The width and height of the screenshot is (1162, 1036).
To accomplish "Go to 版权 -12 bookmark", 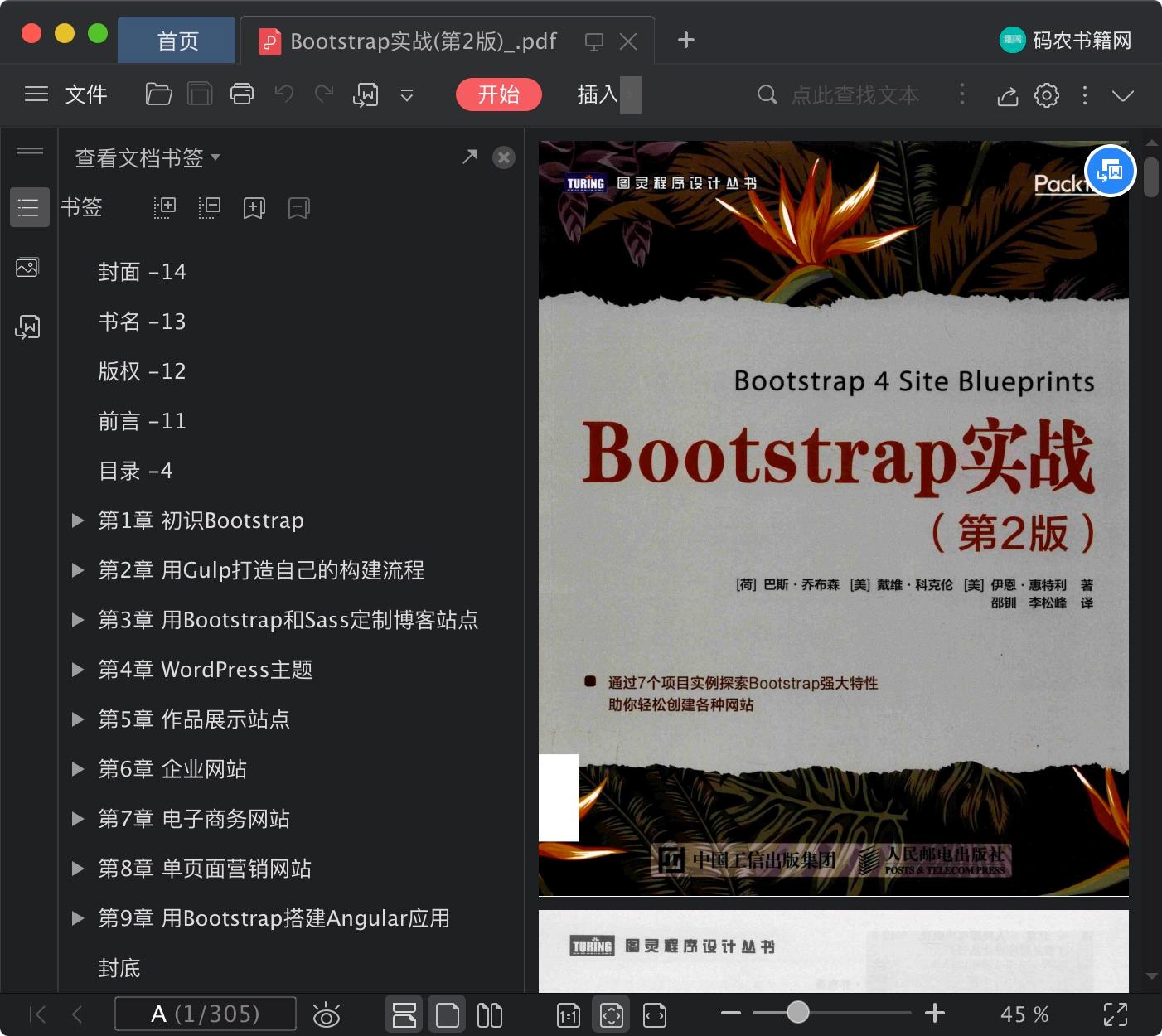I will coord(142,371).
